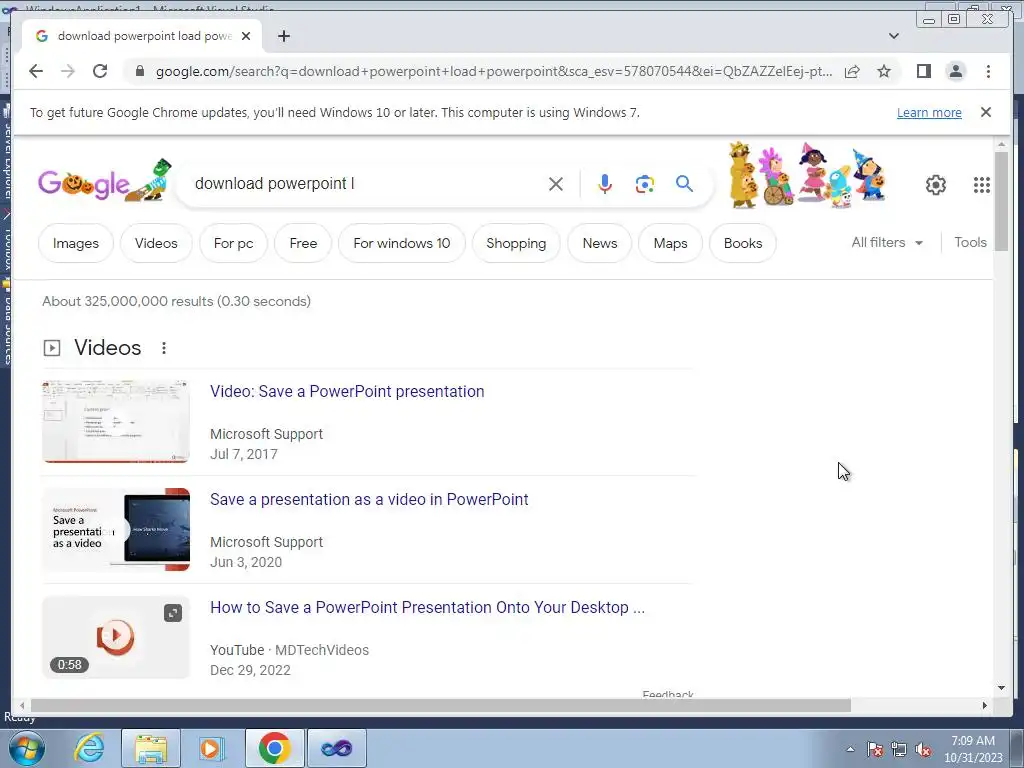Launch Internet Explorer from taskbar

coord(89,748)
